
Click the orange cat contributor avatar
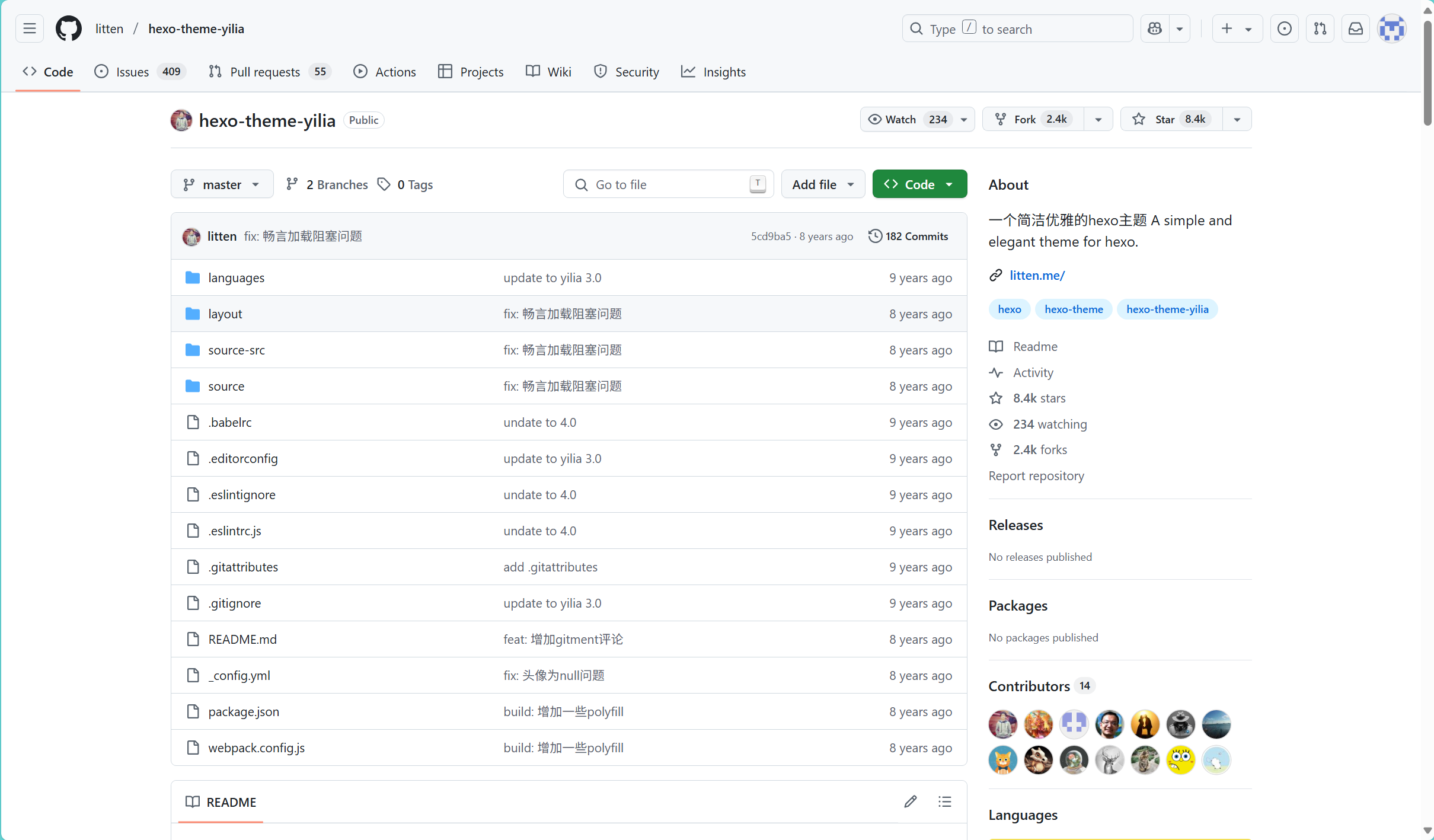1003,760
